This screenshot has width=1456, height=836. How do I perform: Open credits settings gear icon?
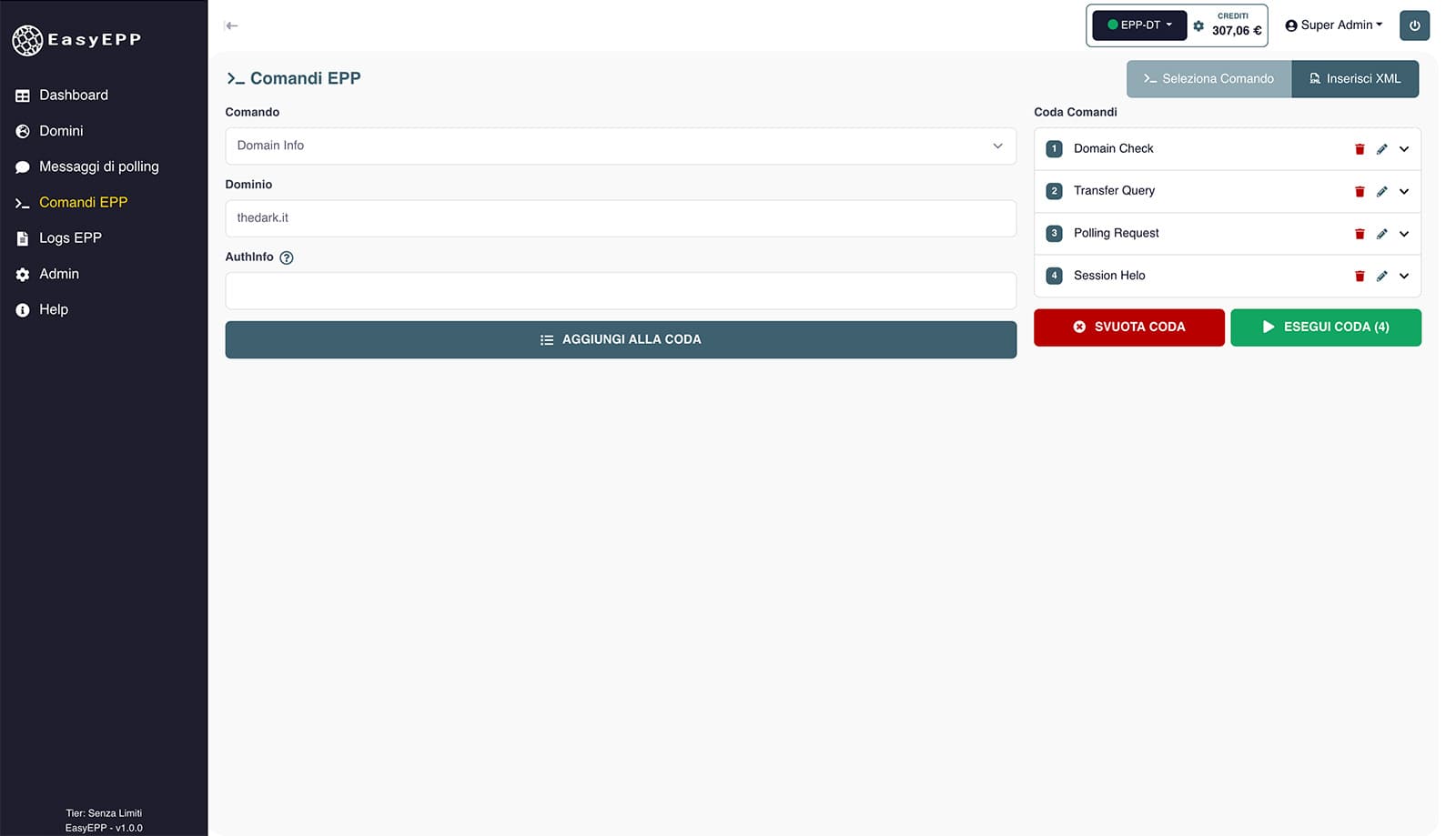[1198, 26]
